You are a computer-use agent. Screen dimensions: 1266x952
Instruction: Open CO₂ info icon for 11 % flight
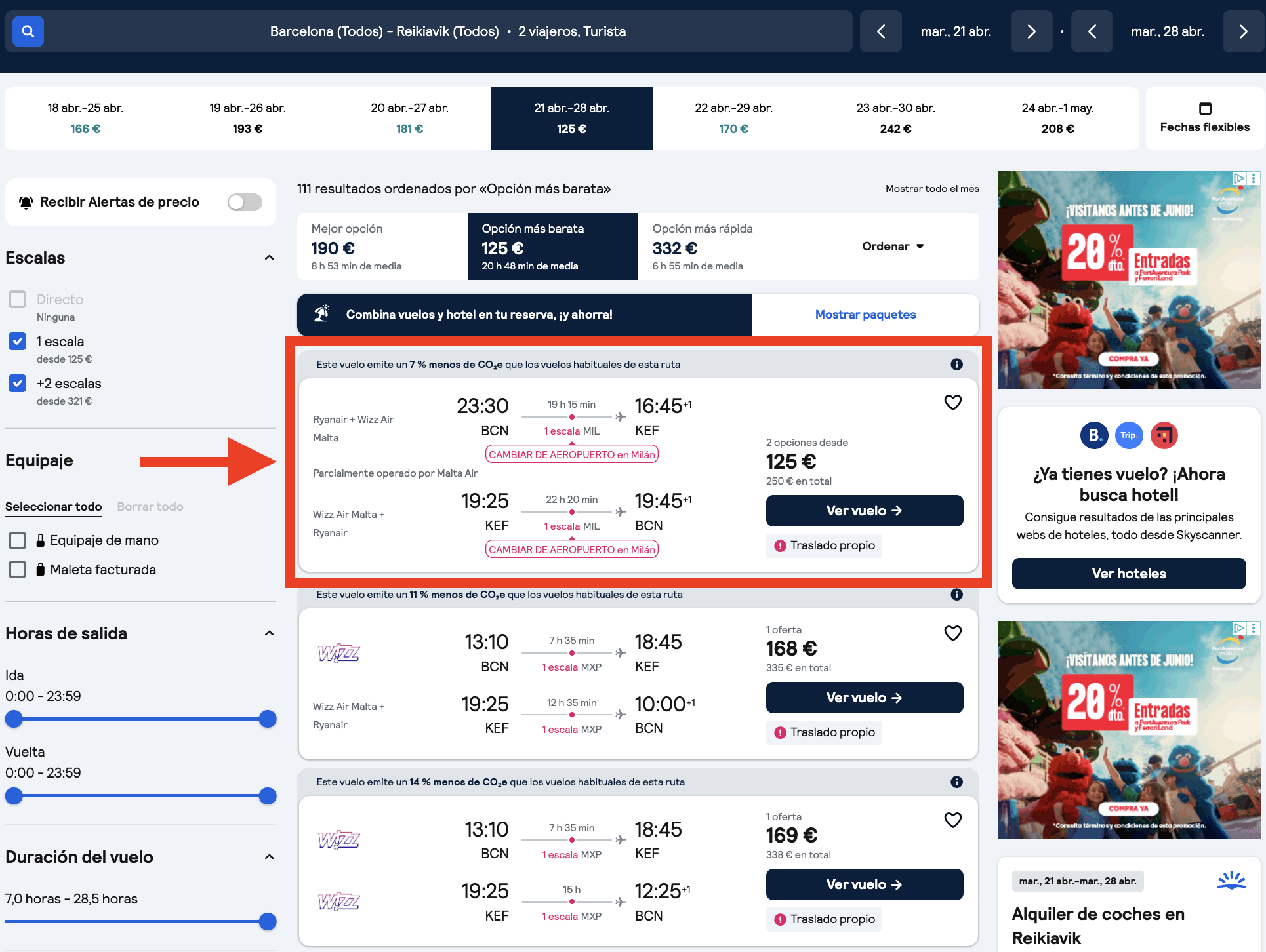956,595
